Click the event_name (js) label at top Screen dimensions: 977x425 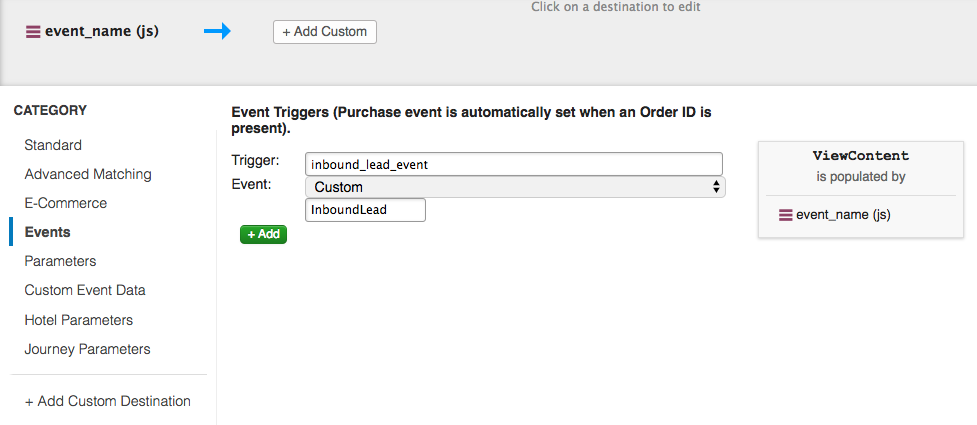click(102, 32)
